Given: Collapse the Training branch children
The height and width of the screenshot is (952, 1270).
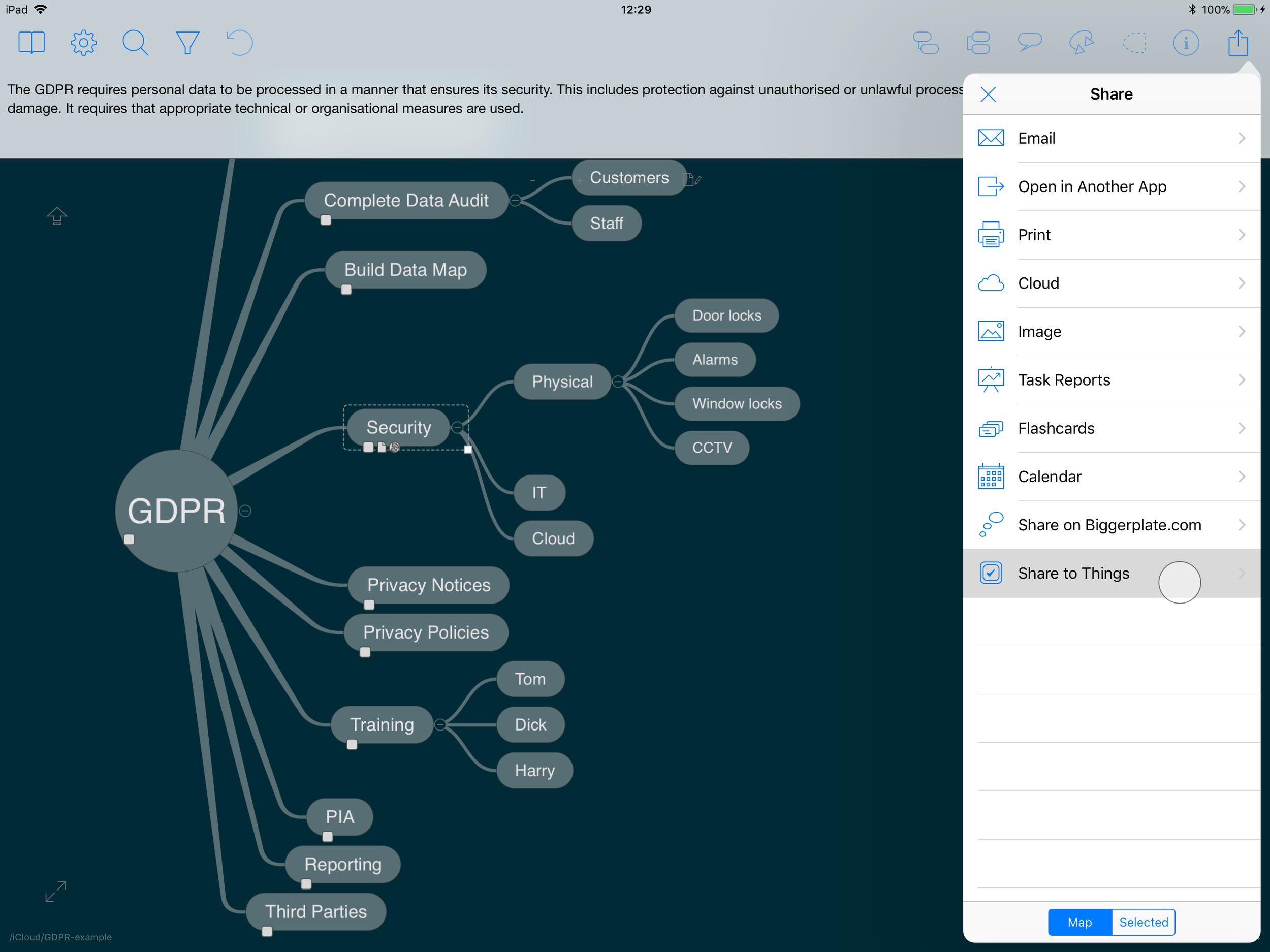Looking at the screenshot, I should [440, 724].
